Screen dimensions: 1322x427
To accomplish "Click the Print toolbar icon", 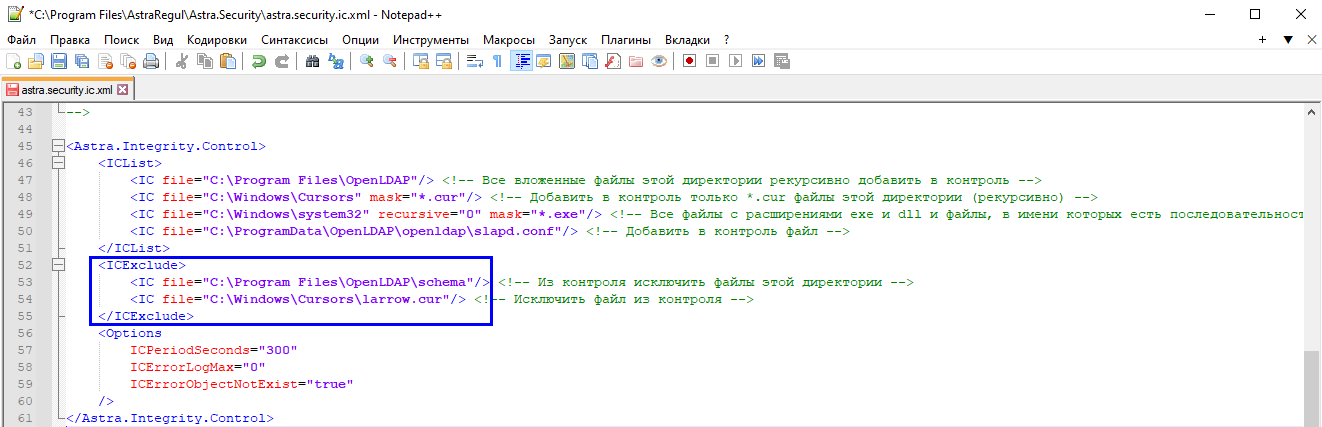I will [151, 61].
